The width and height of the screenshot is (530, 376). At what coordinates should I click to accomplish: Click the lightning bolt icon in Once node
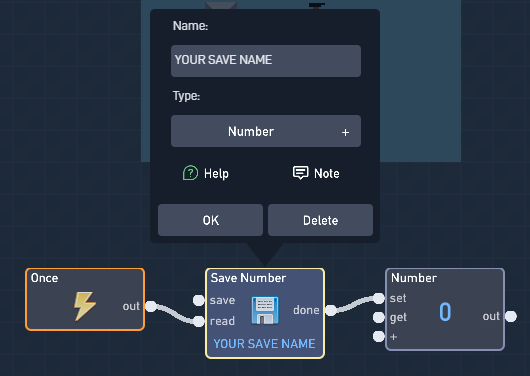point(85,306)
